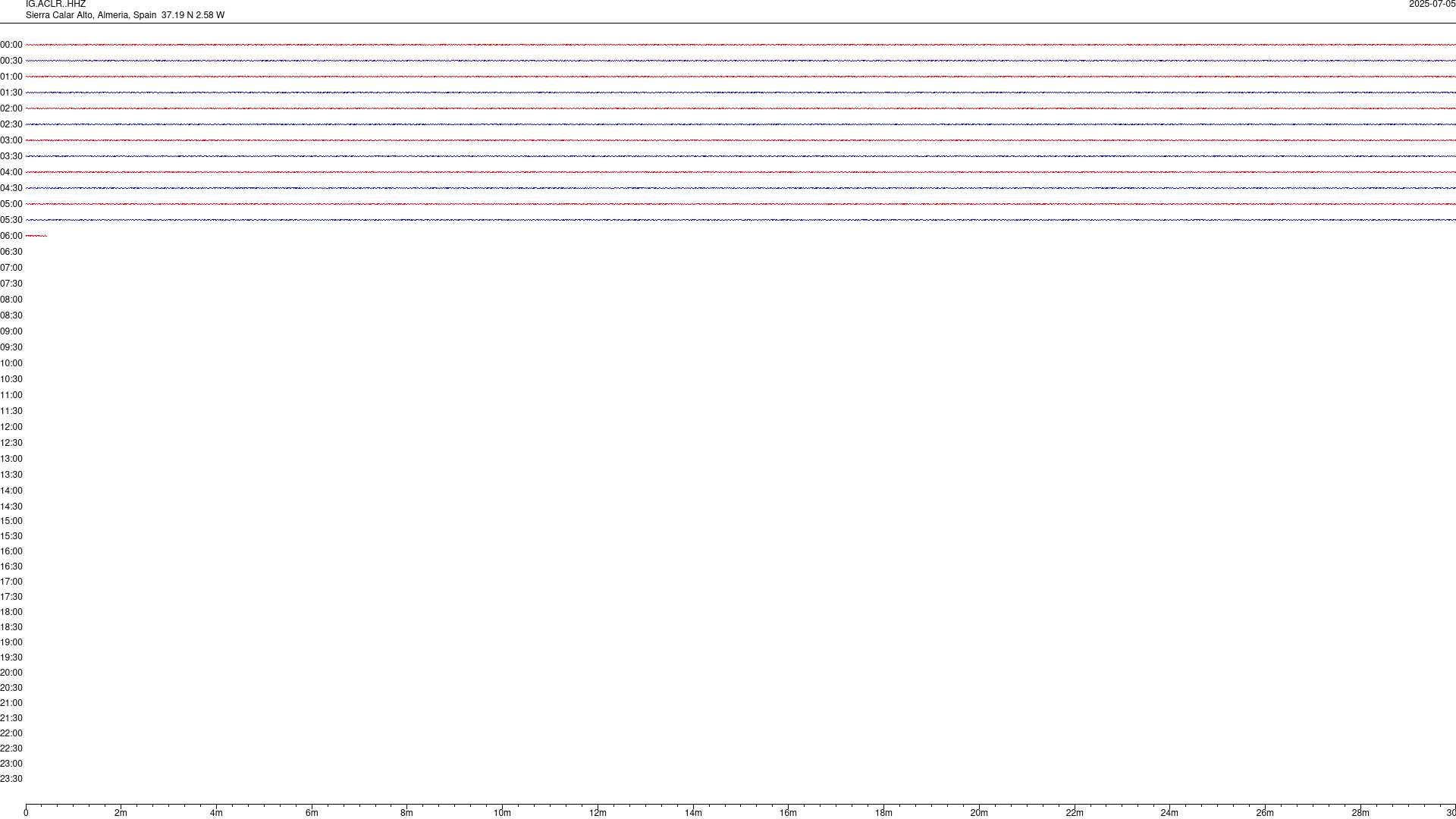Select the 02:30 time row label

click(11, 124)
